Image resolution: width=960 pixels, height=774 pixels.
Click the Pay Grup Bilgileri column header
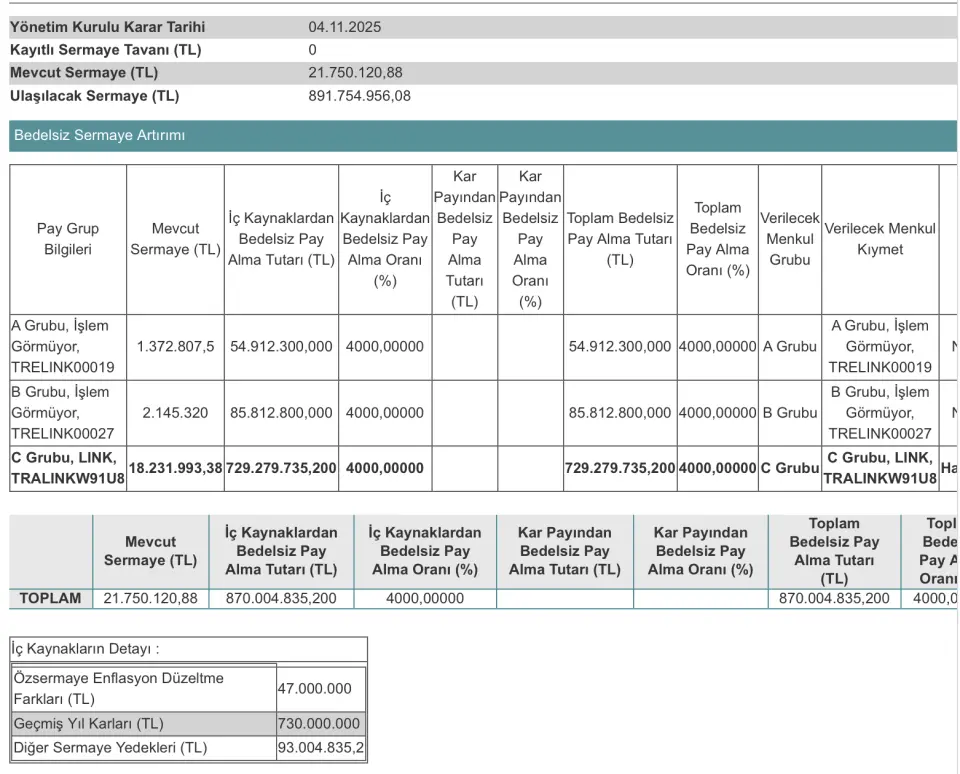pyautogui.click(x=68, y=239)
